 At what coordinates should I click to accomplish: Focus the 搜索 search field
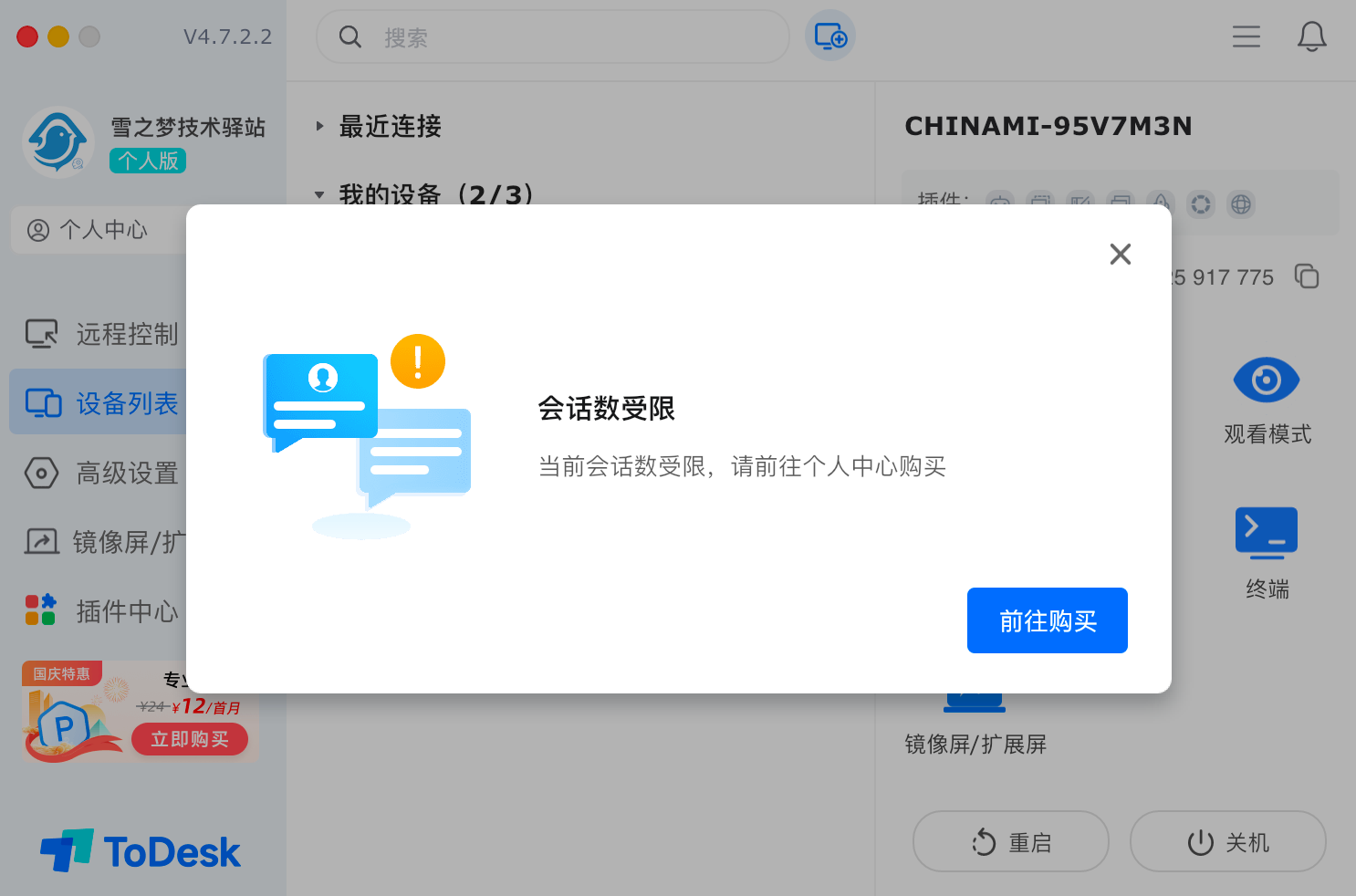[x=566, y=37]
